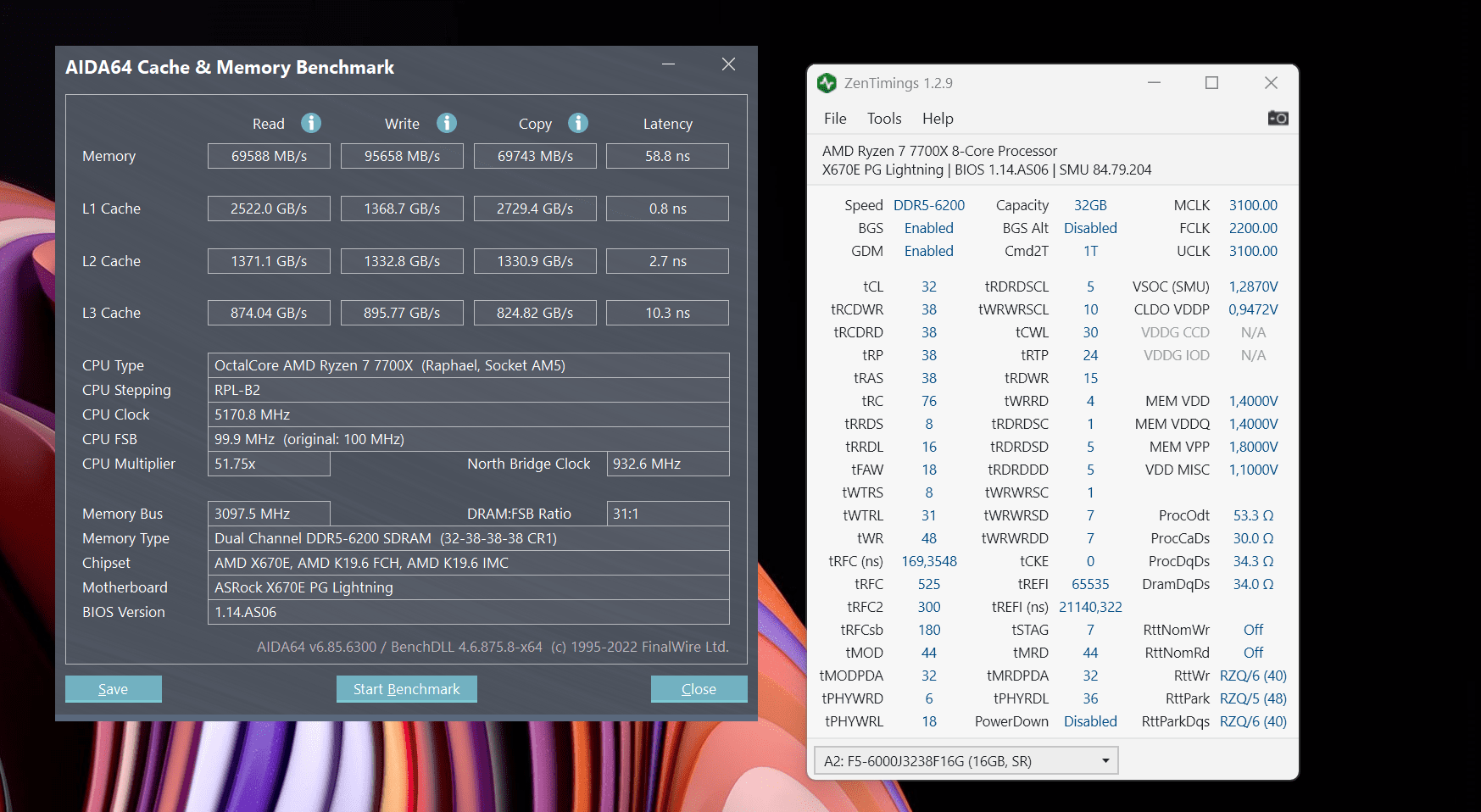
Task: Click BIOS Version field 1.14.AS06
Action: (469, 612)
